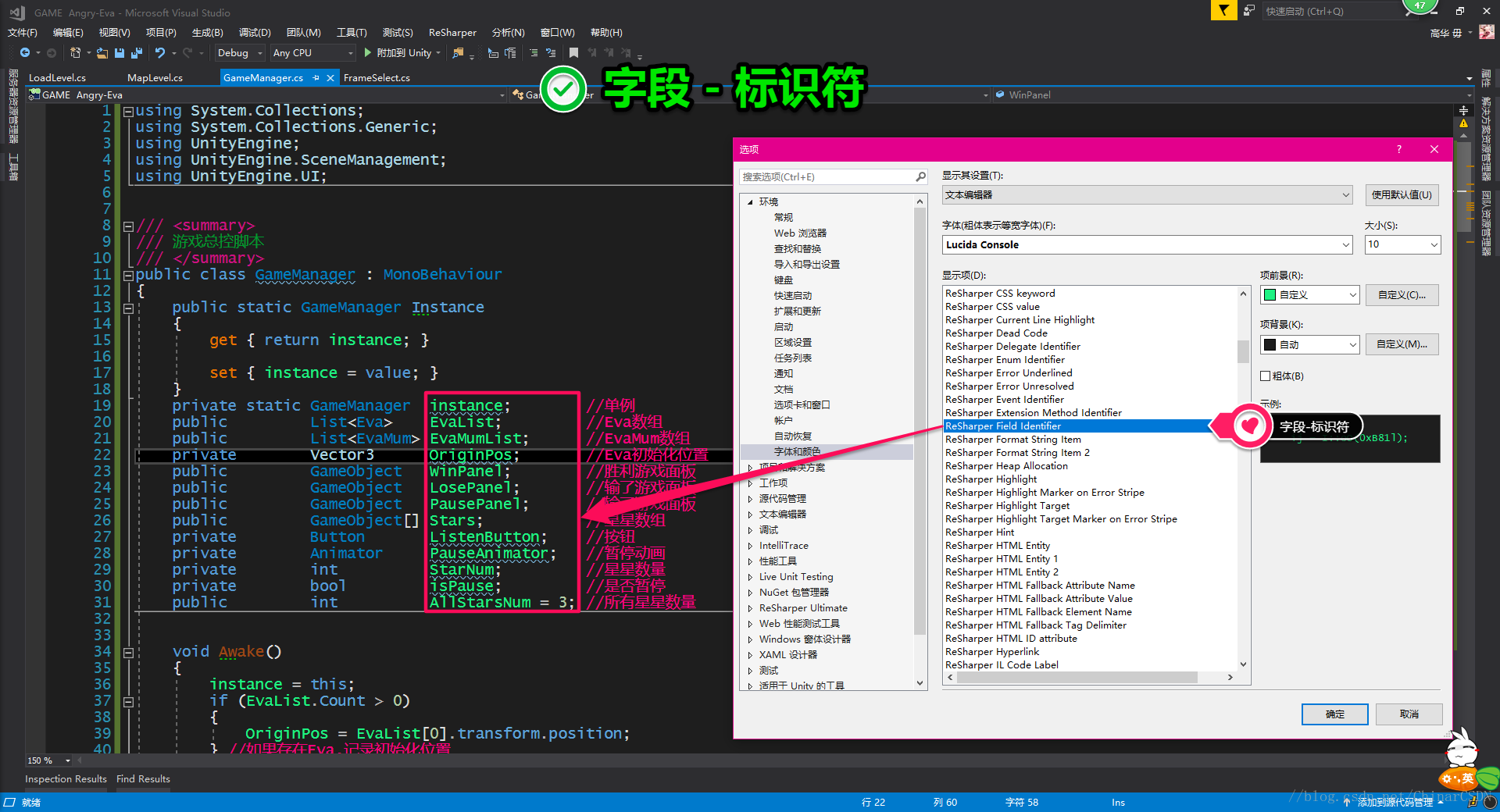This screenshot has width=1500, height=812.
Task: Open the Inspection Results bottom tab
Action: point(66,778)
